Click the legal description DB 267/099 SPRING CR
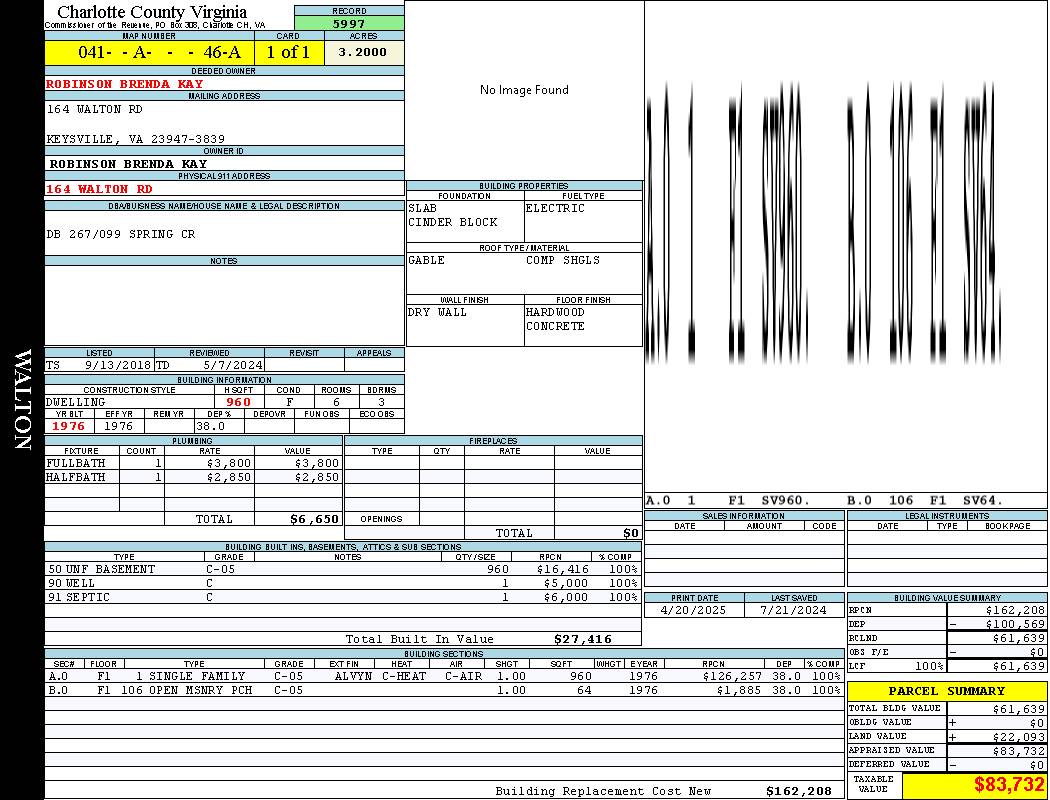 [x=121, y=234]
